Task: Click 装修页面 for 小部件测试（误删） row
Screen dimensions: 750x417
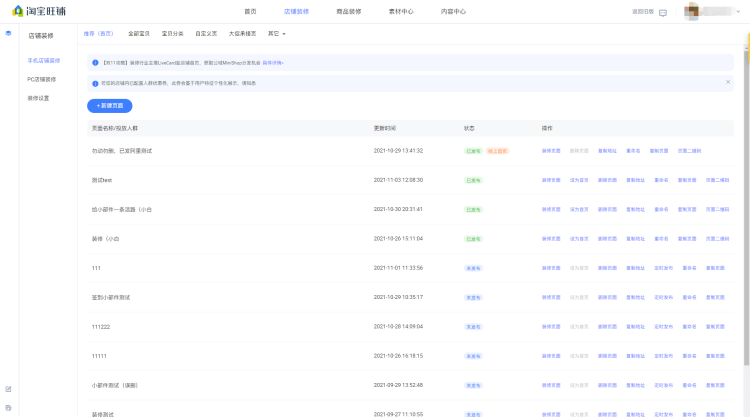Action: pyautogui.click(x=551, y=385)
